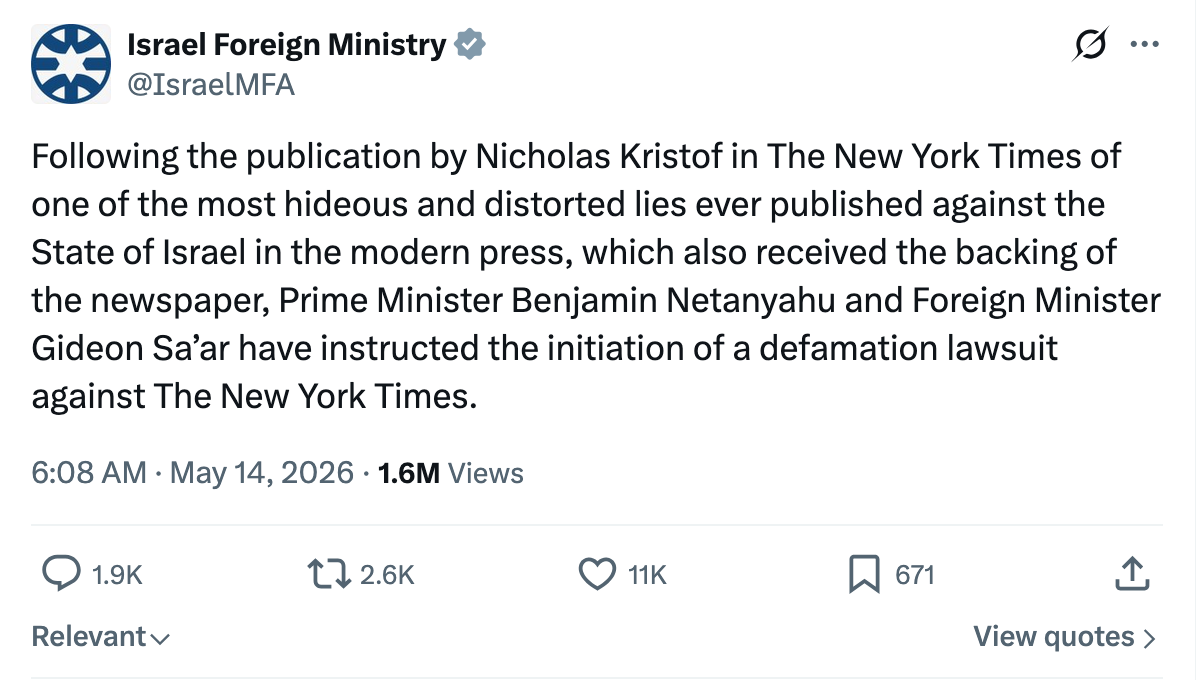Click the Israel Foreign Ministry display name
This screenshot has height=680, width=1196.
pyautogui.click(x=287, y=45)
